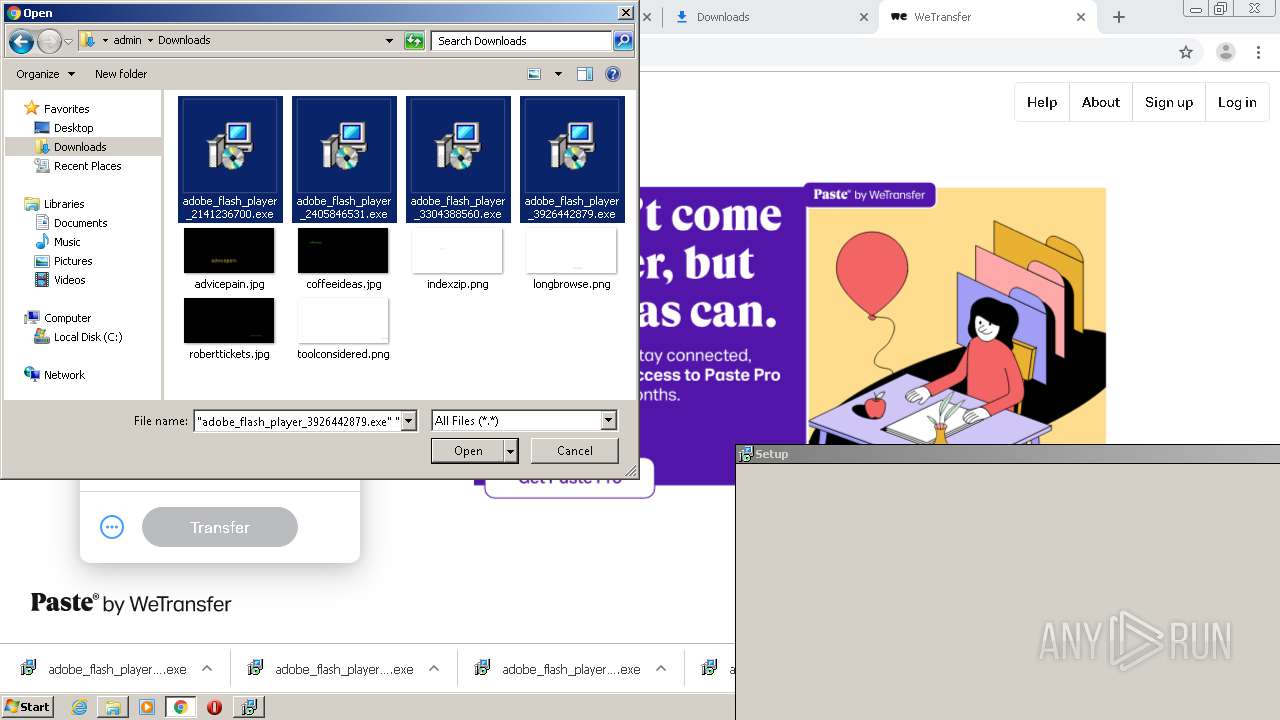Select adobe_flash_player_3926442879.exe file icon

(572, 159)
